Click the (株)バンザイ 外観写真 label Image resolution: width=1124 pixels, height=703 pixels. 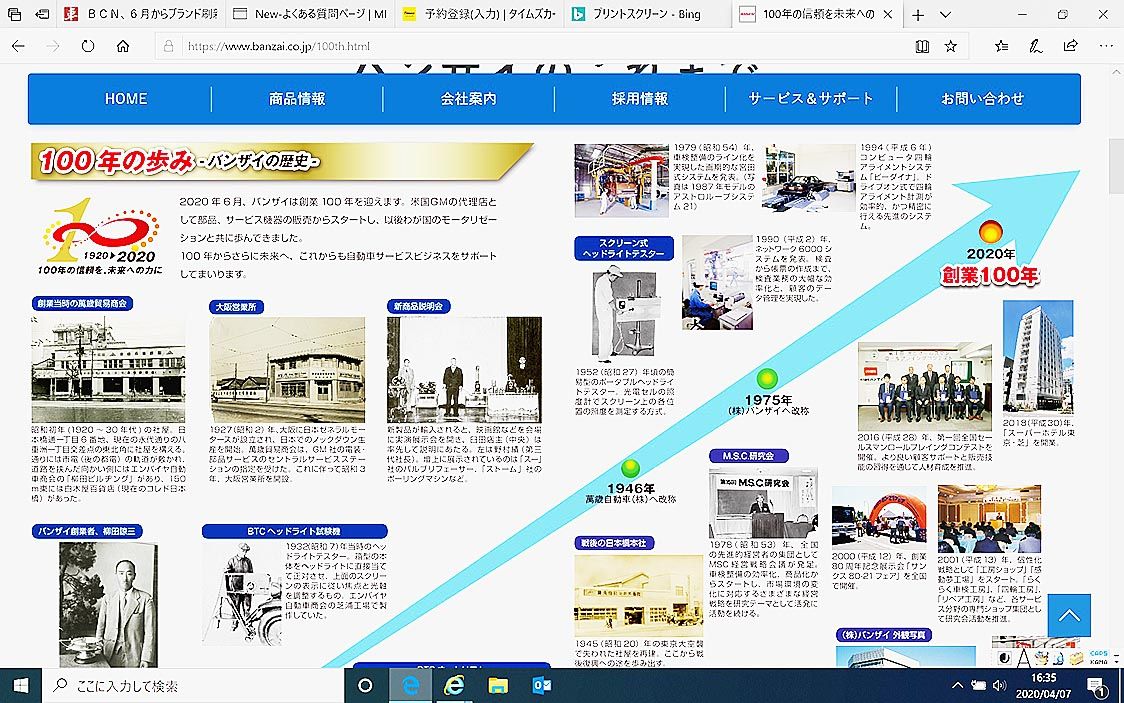point(884,635)
